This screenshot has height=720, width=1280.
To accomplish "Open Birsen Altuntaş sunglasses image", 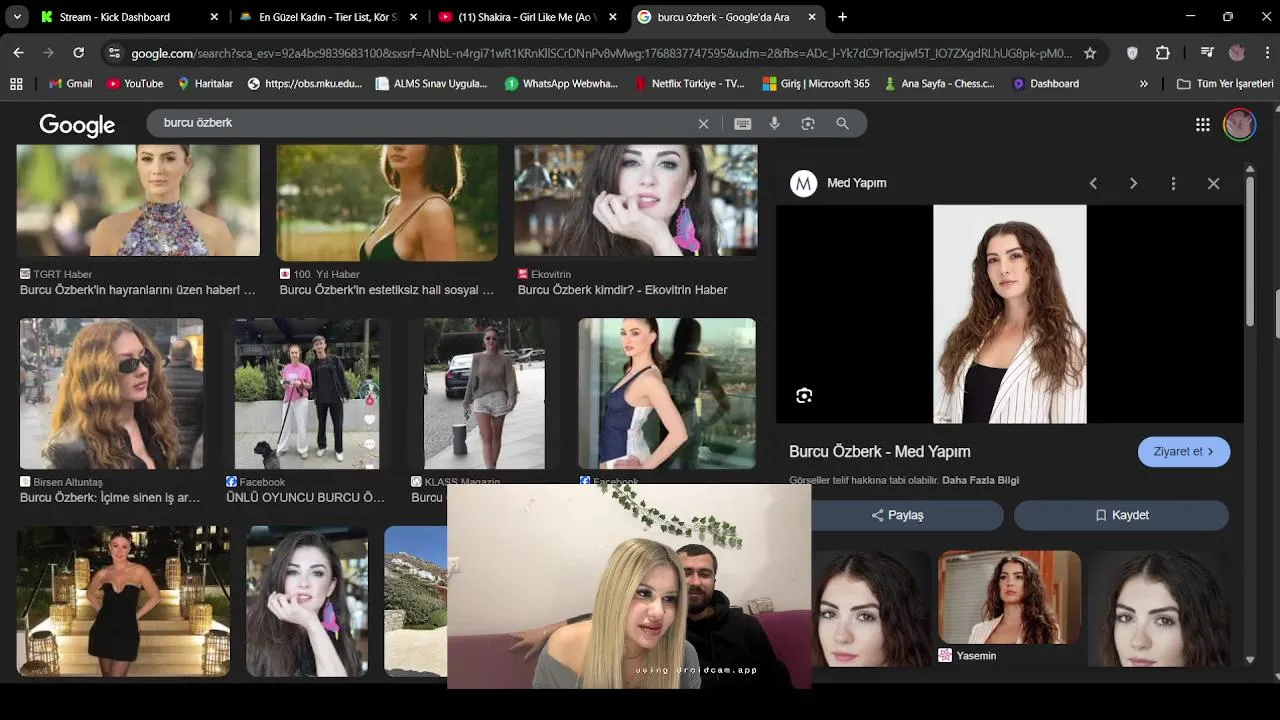I will pyautogui.click(x=111, y=394).
